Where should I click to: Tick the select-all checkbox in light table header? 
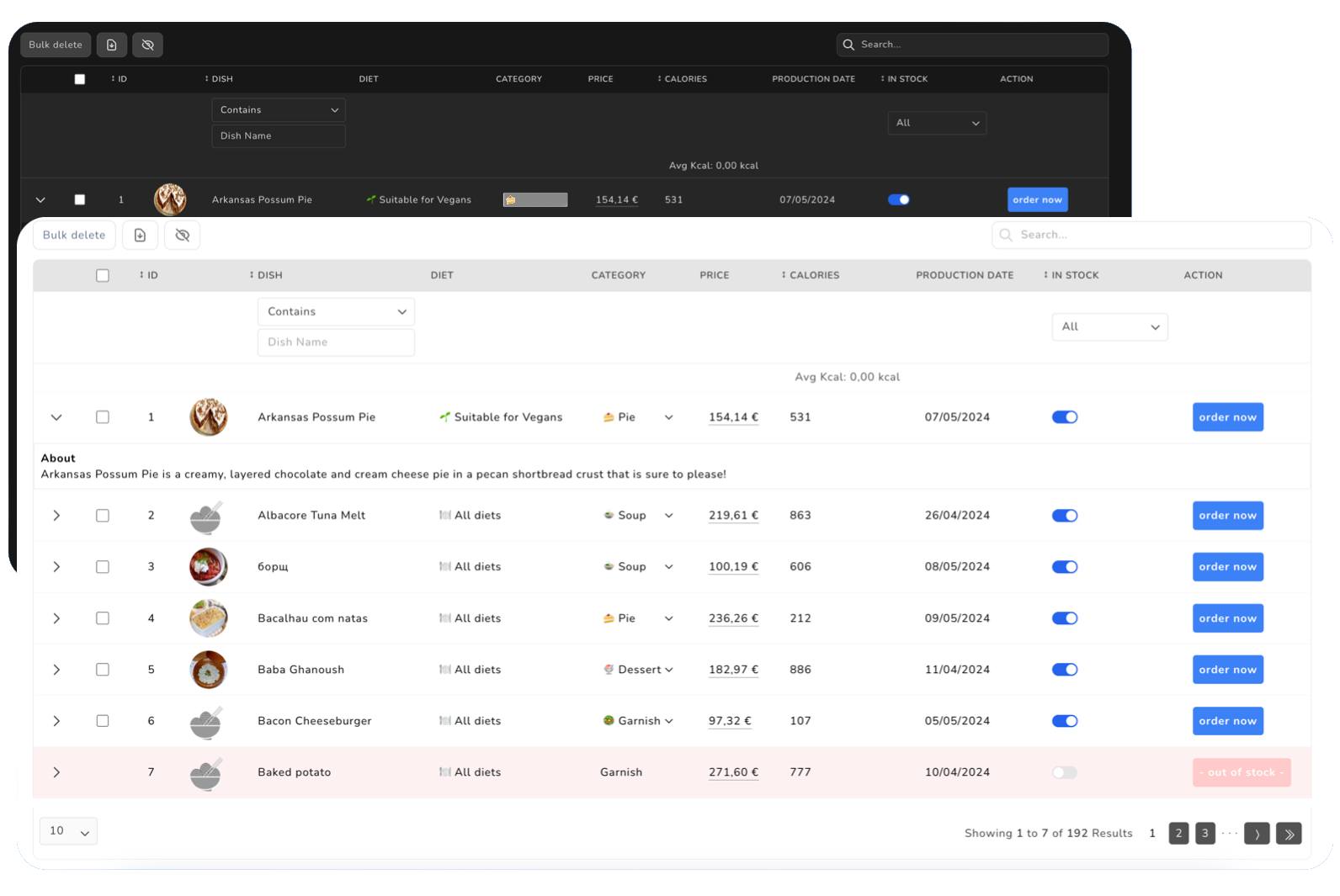click(103, 275)
